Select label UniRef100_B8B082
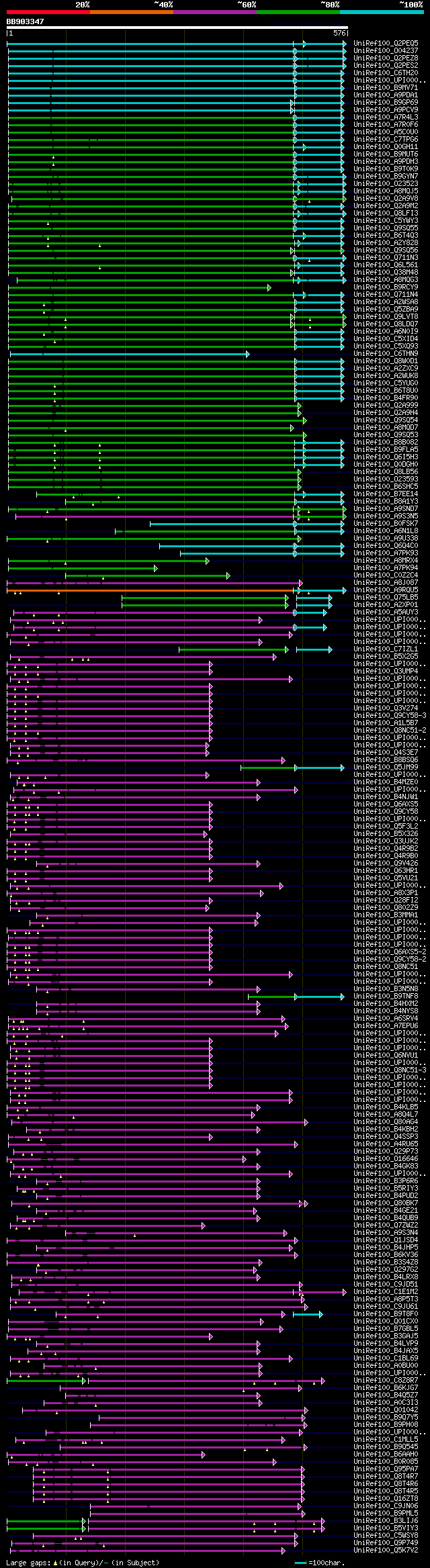 tap(386, 442)
